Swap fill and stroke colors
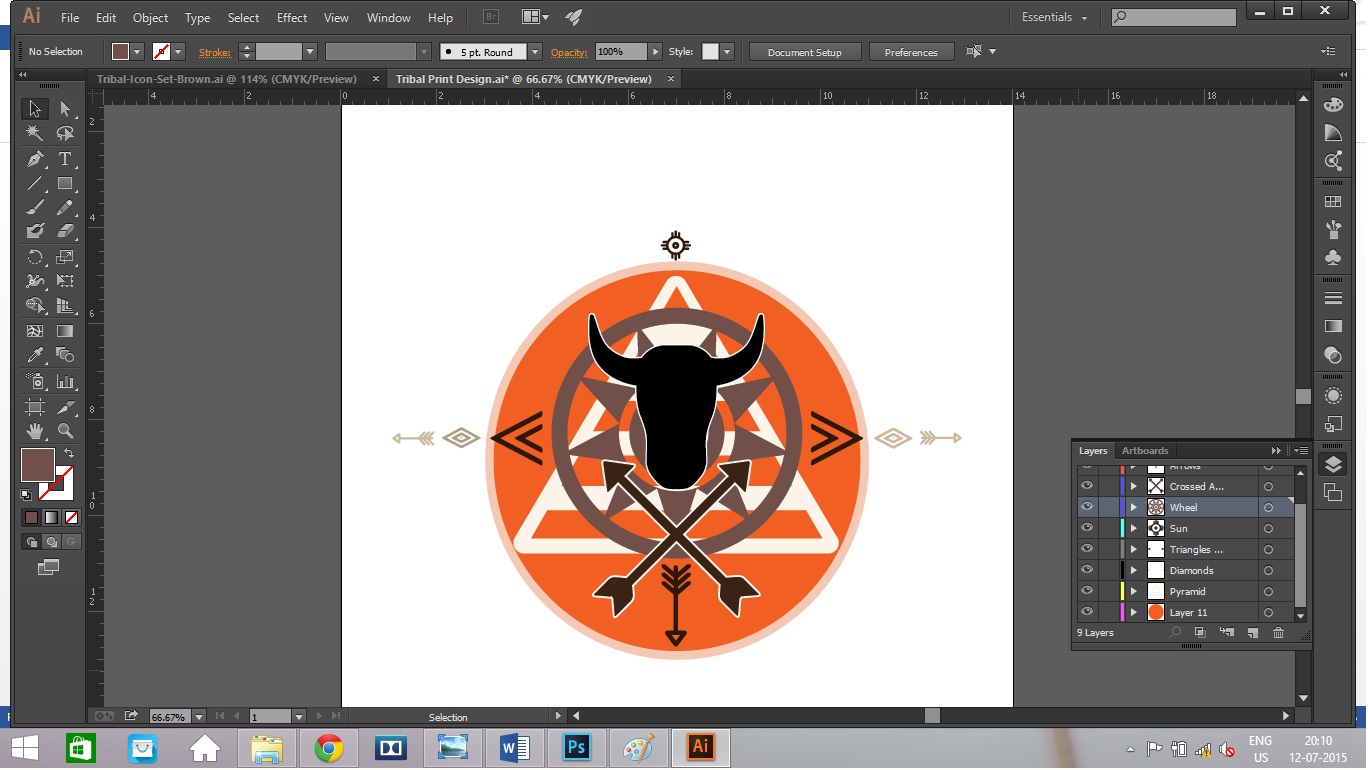 pyautogui.click(x=69, y=454)
